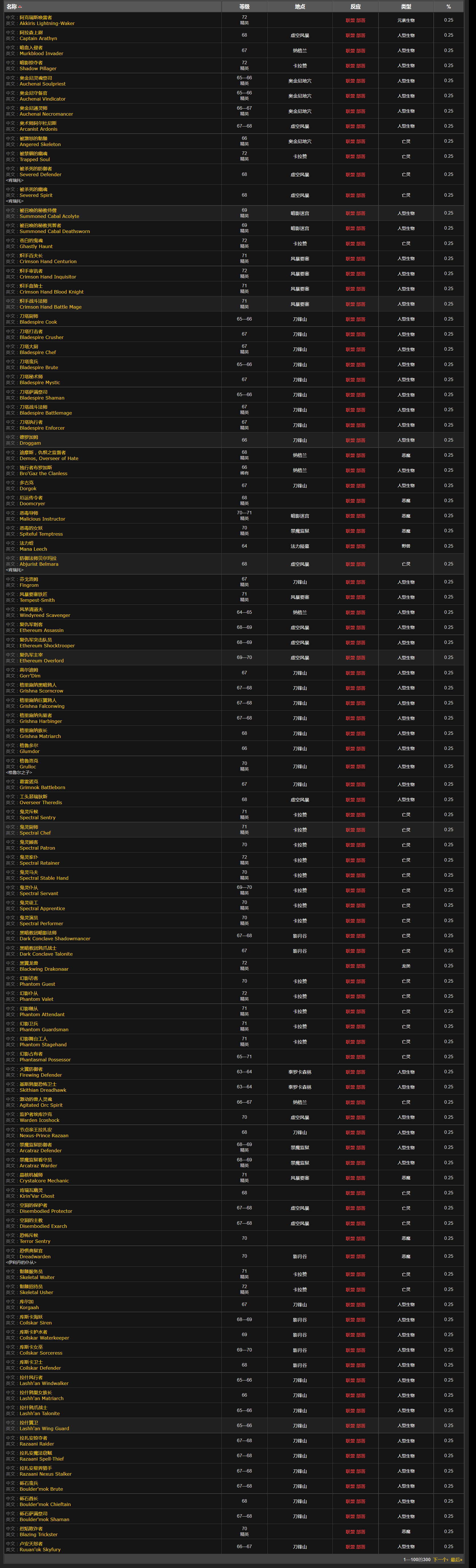
Task: Open Kirin'Var Ghost entry
Action: coord(37,1196)
